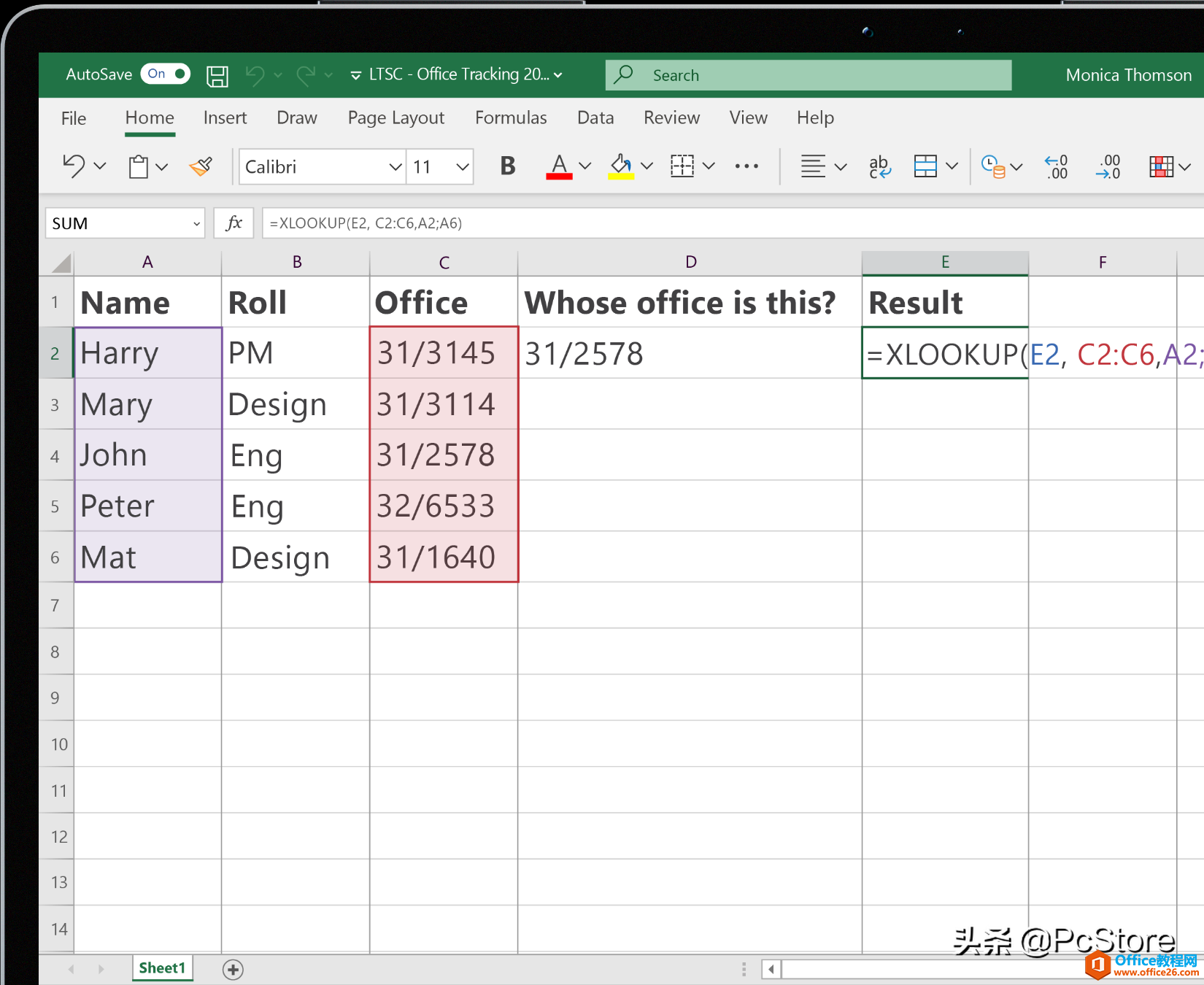Expand the Borders dropdown arrow
The image size is (1204, 985).
(709, 166)
